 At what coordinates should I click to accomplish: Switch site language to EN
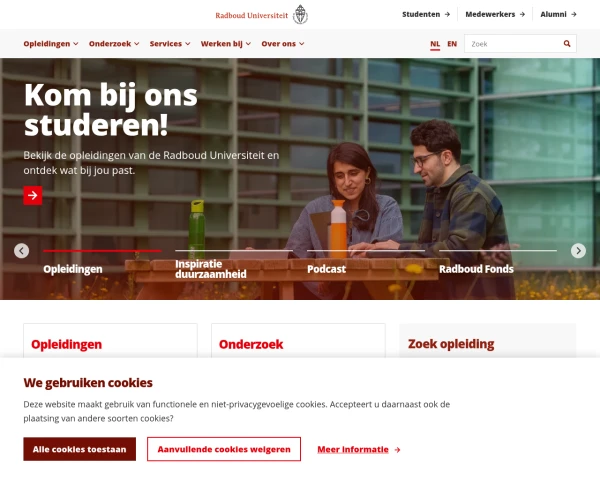pyautogui.click(x=452, y=44)
